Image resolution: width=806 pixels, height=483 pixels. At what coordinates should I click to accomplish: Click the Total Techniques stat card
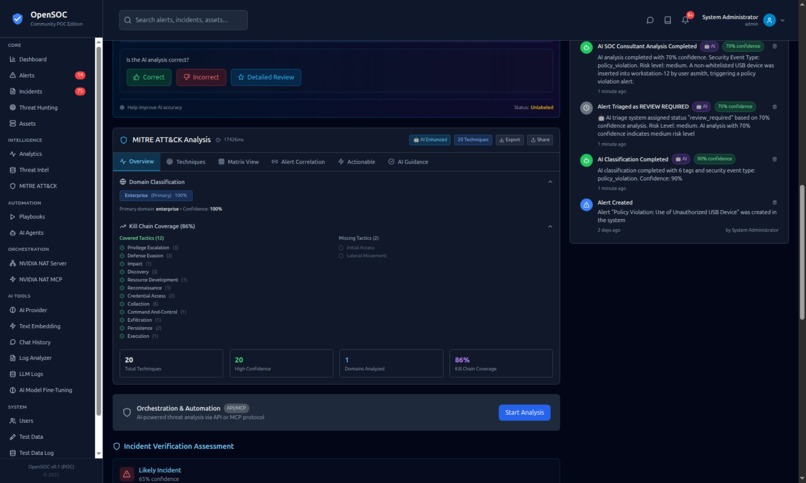pyautogui.click(x=171, y=363)
